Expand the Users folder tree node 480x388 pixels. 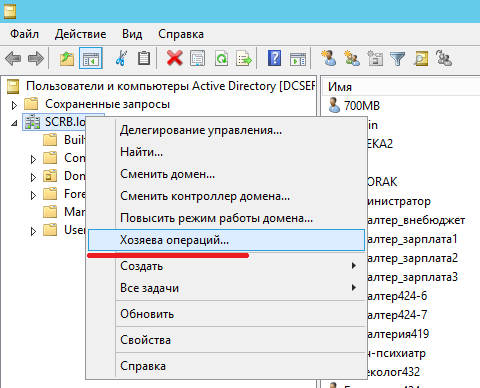tap(33, 231)
